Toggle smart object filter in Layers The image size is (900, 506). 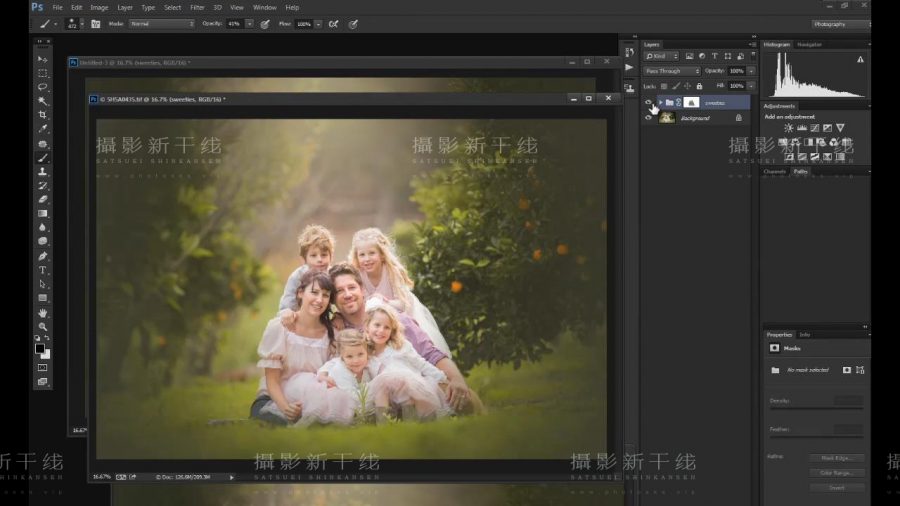pos(740,56)
